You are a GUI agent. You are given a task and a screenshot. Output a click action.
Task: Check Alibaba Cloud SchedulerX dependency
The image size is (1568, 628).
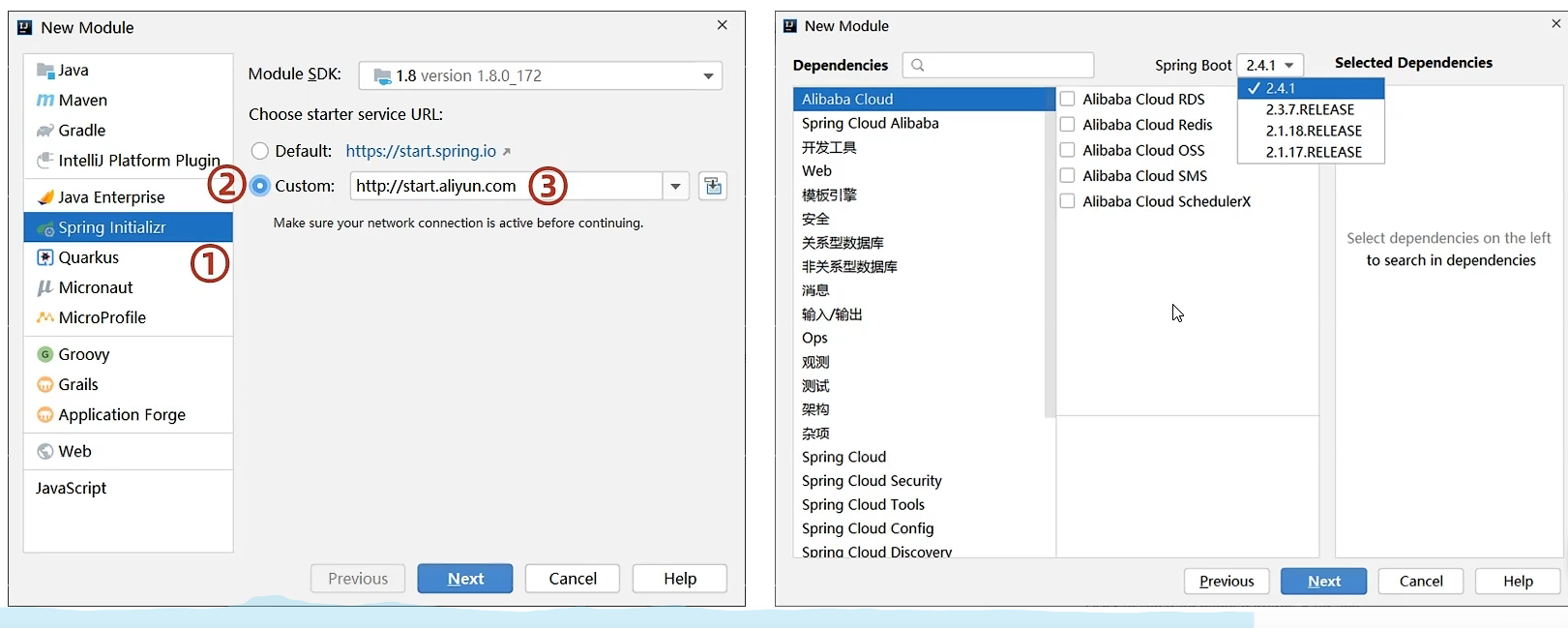click(x=1068, y=201)
